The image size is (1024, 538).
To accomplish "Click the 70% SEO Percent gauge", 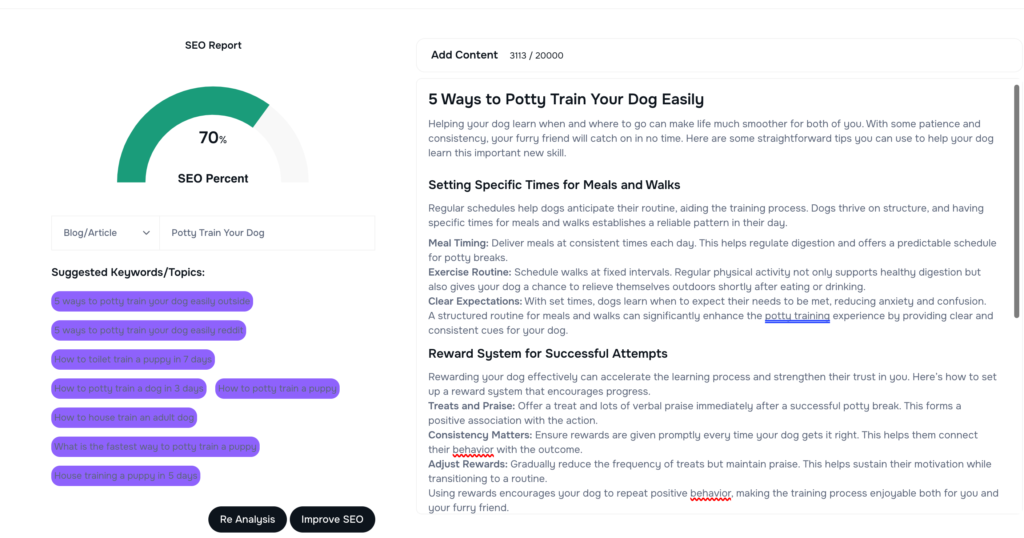I will click(x=212, y=140).
